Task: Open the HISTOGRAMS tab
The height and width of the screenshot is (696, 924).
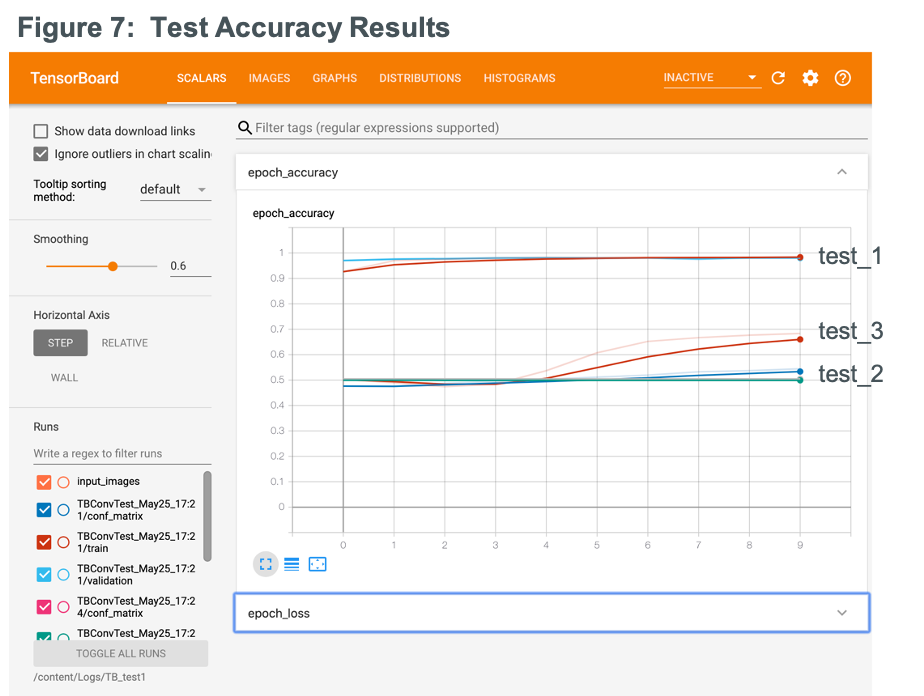Action: [519, 78]
